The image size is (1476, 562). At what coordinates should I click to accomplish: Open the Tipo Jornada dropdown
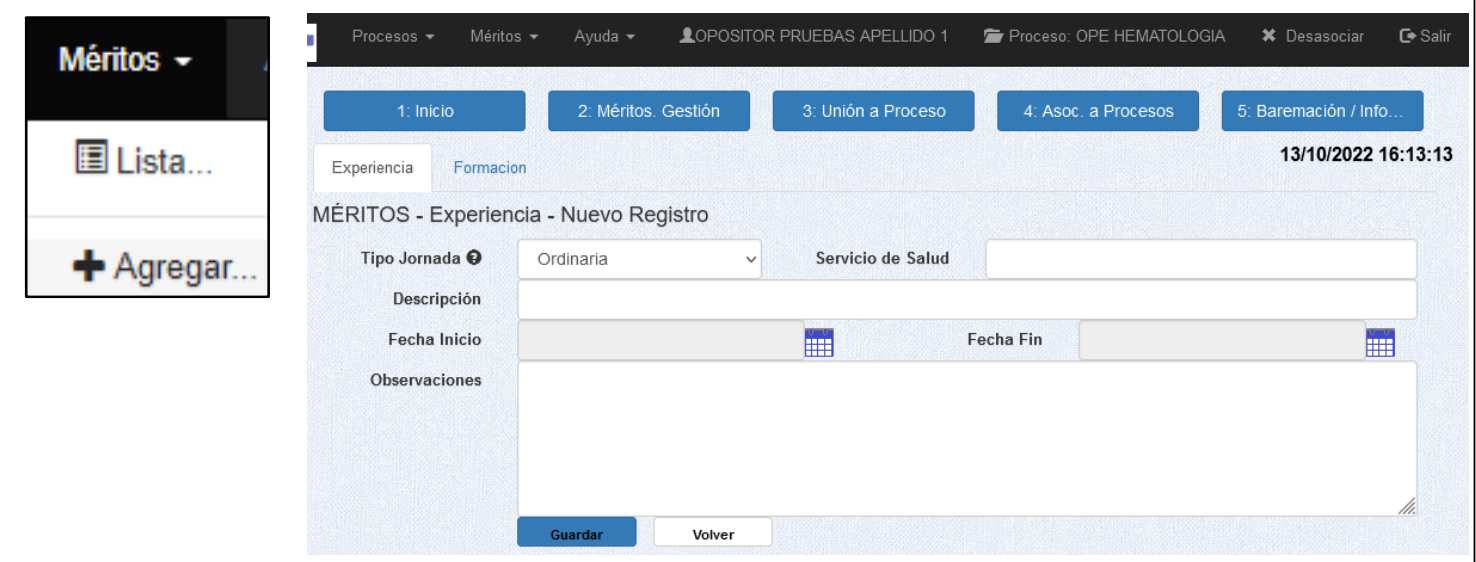(x=639, y=259)
